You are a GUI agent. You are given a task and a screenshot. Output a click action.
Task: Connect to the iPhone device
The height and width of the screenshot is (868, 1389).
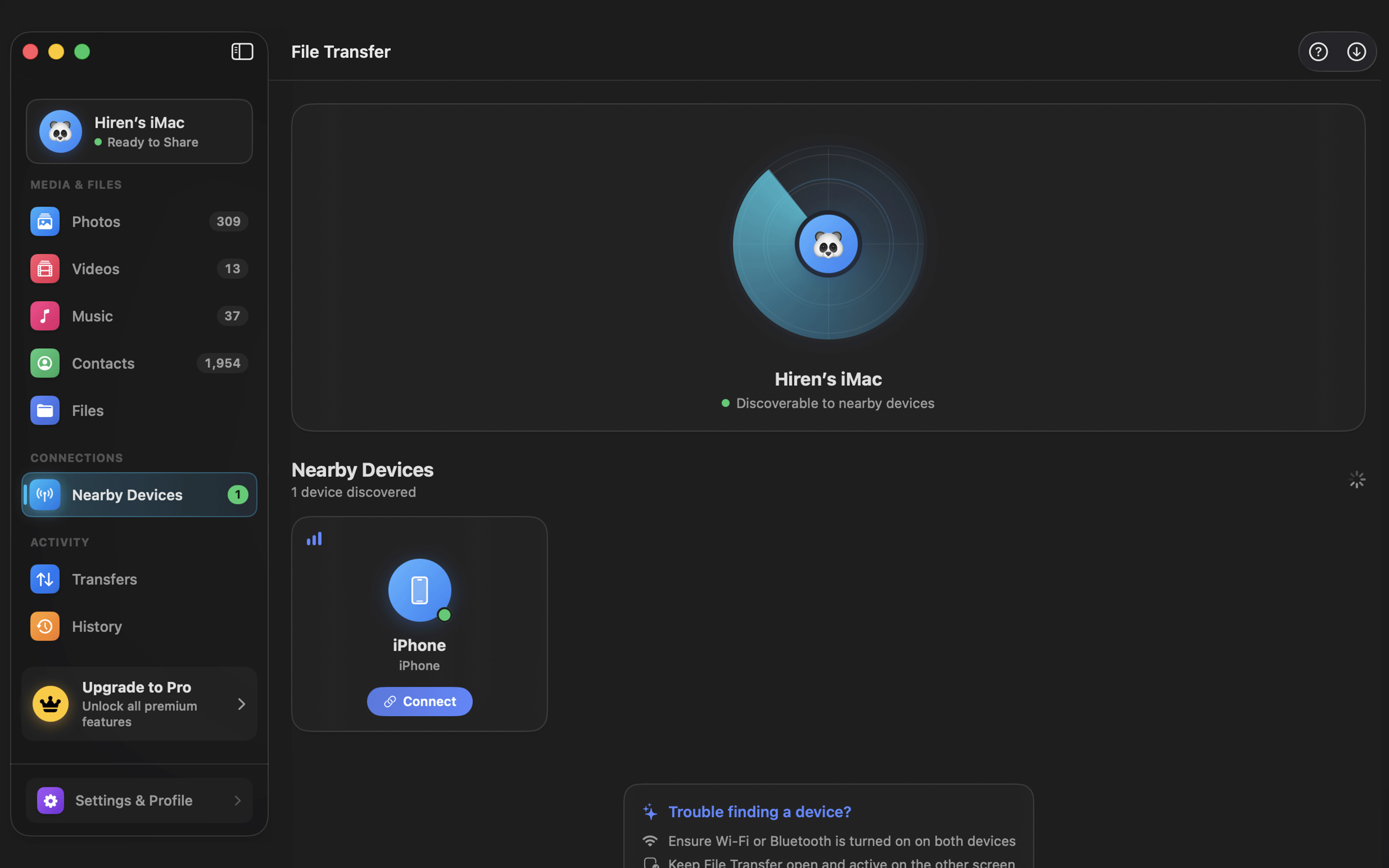tap(420, 702)
